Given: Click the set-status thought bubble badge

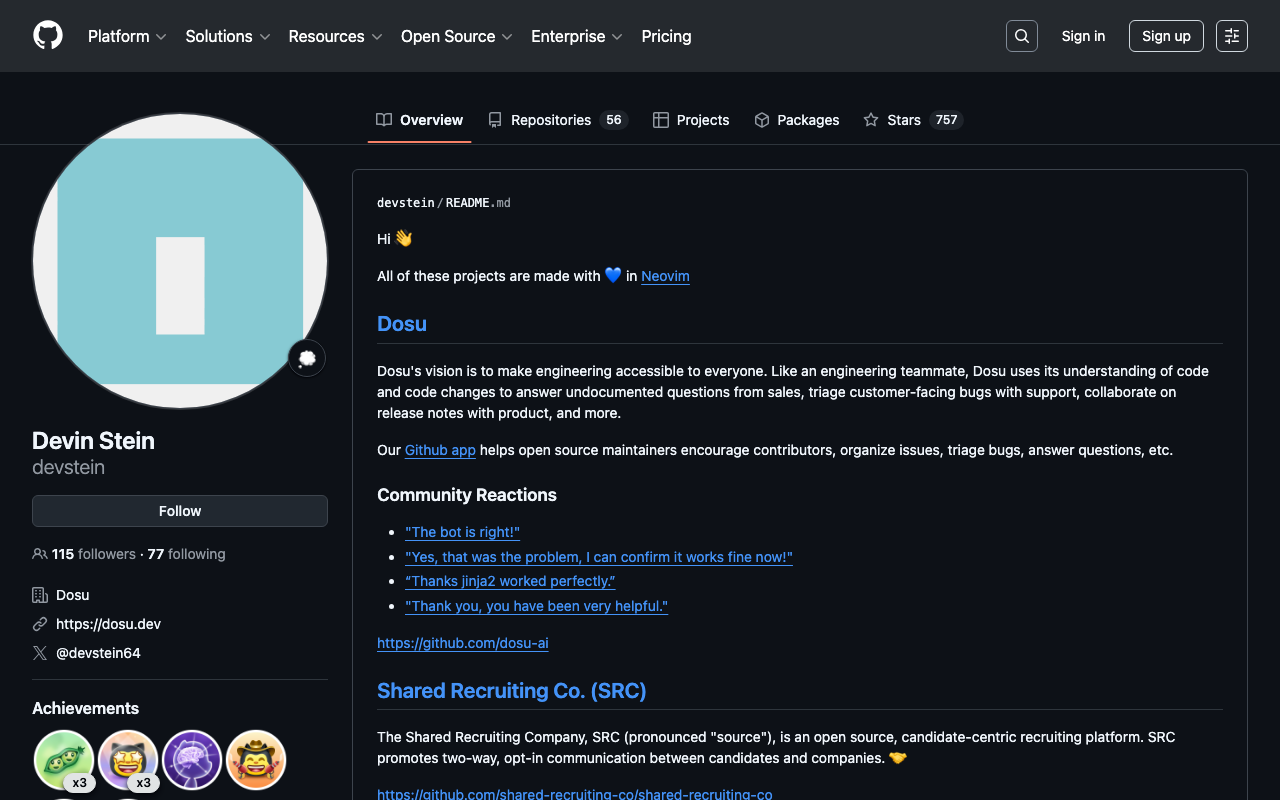Looking at the screenshot, I should click(307, 358).
